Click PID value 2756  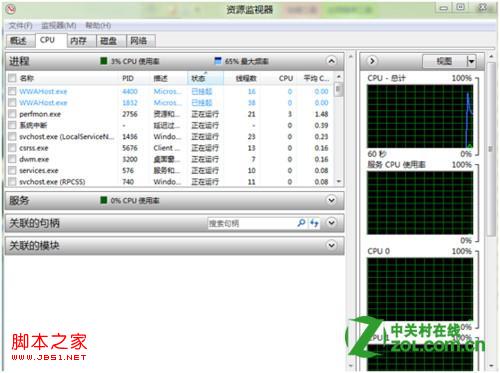pyautogui.click(x=130, y=114)
